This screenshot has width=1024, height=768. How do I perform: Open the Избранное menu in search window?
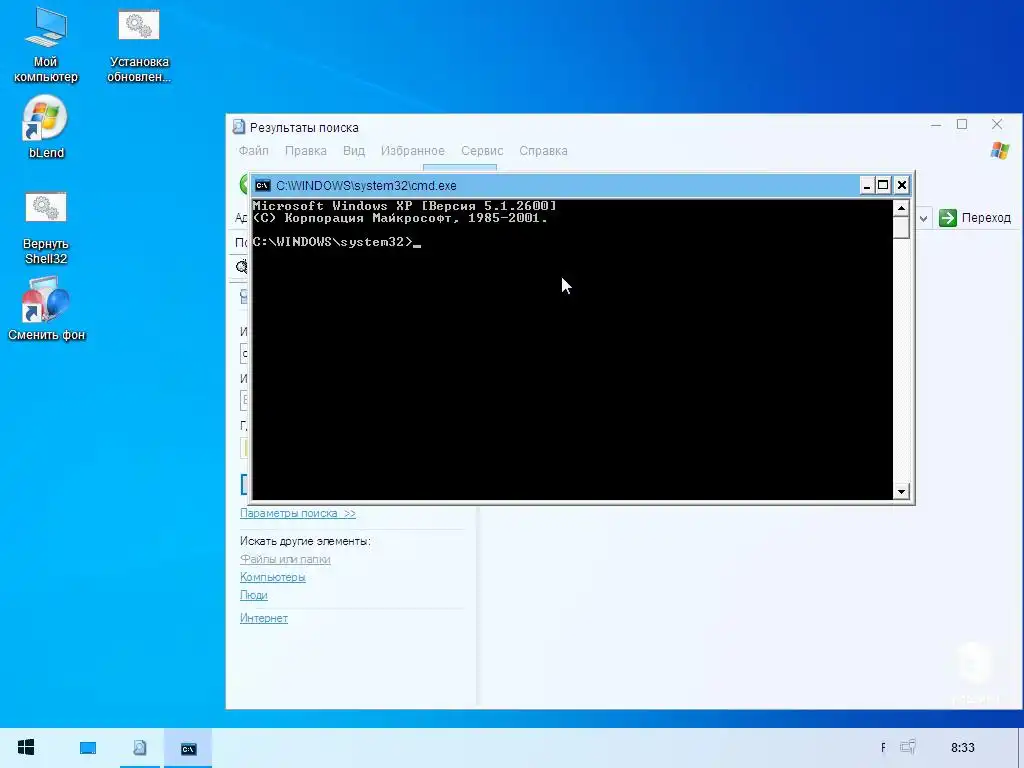tap(413, 151)
